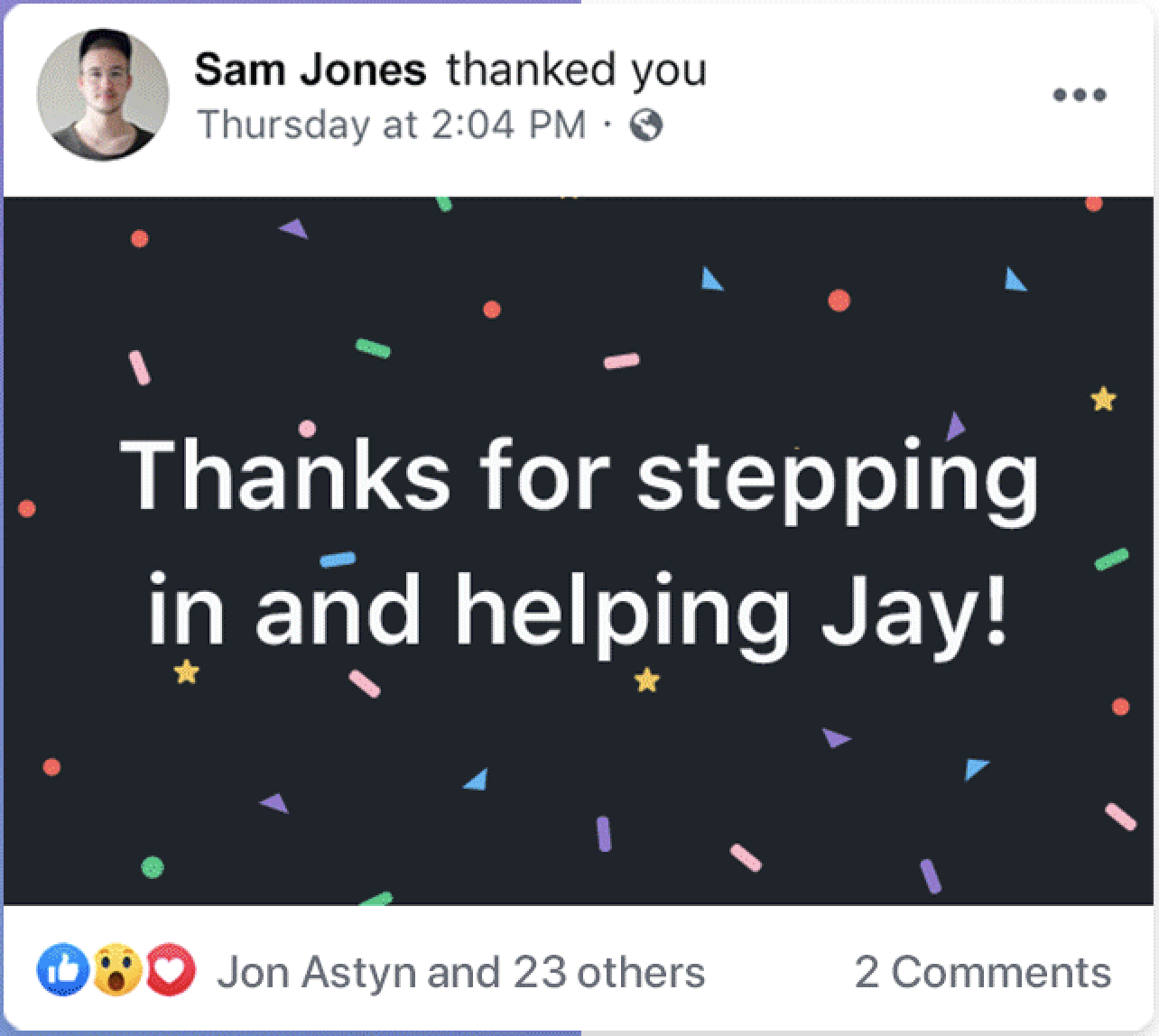Click the yellow star below the word "in"
Image resolution: width=1159 pixels, height=1036 pixels.
click(186, 671)
